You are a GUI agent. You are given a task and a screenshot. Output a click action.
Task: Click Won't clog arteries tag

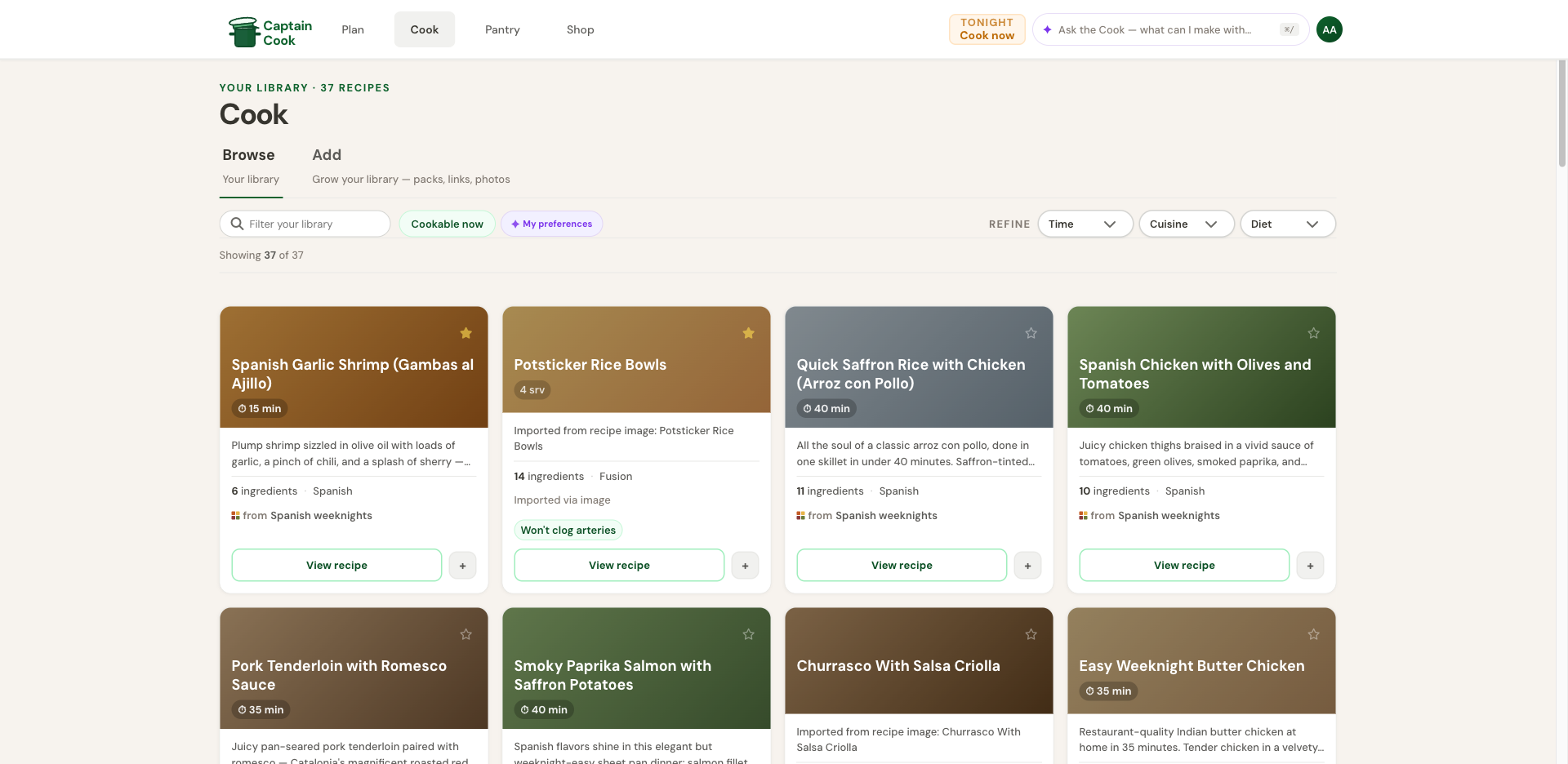point(568,531)
